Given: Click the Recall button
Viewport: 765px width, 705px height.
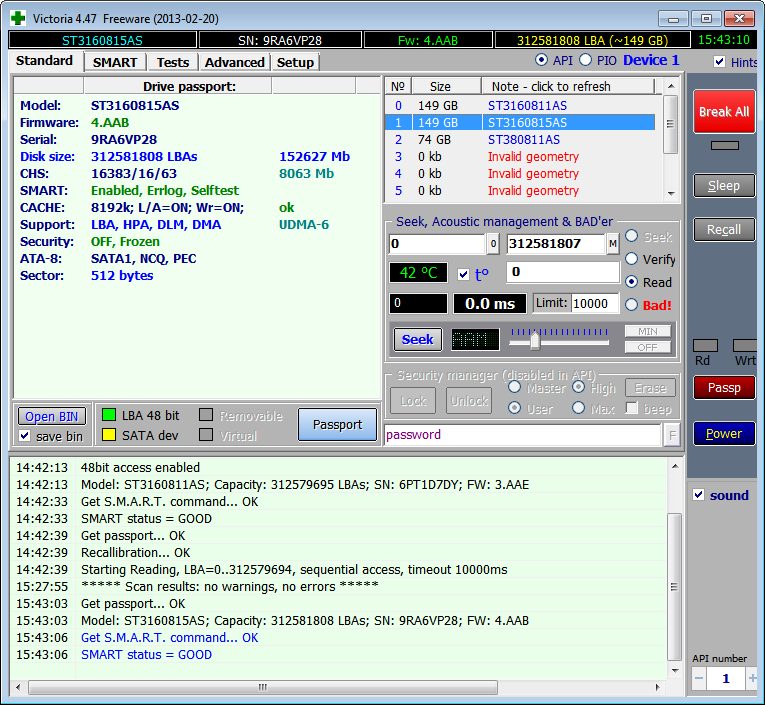Looking at the screenshot, I should (x=724, y=229).
